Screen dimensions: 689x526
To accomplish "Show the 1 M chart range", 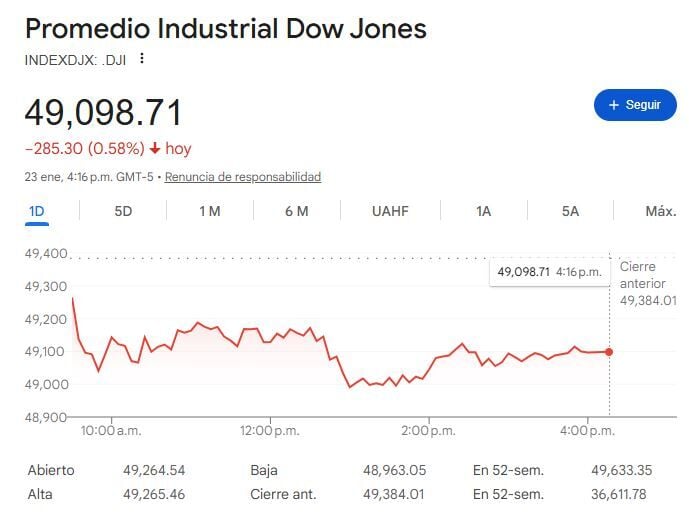I will [x=209, y=211].
